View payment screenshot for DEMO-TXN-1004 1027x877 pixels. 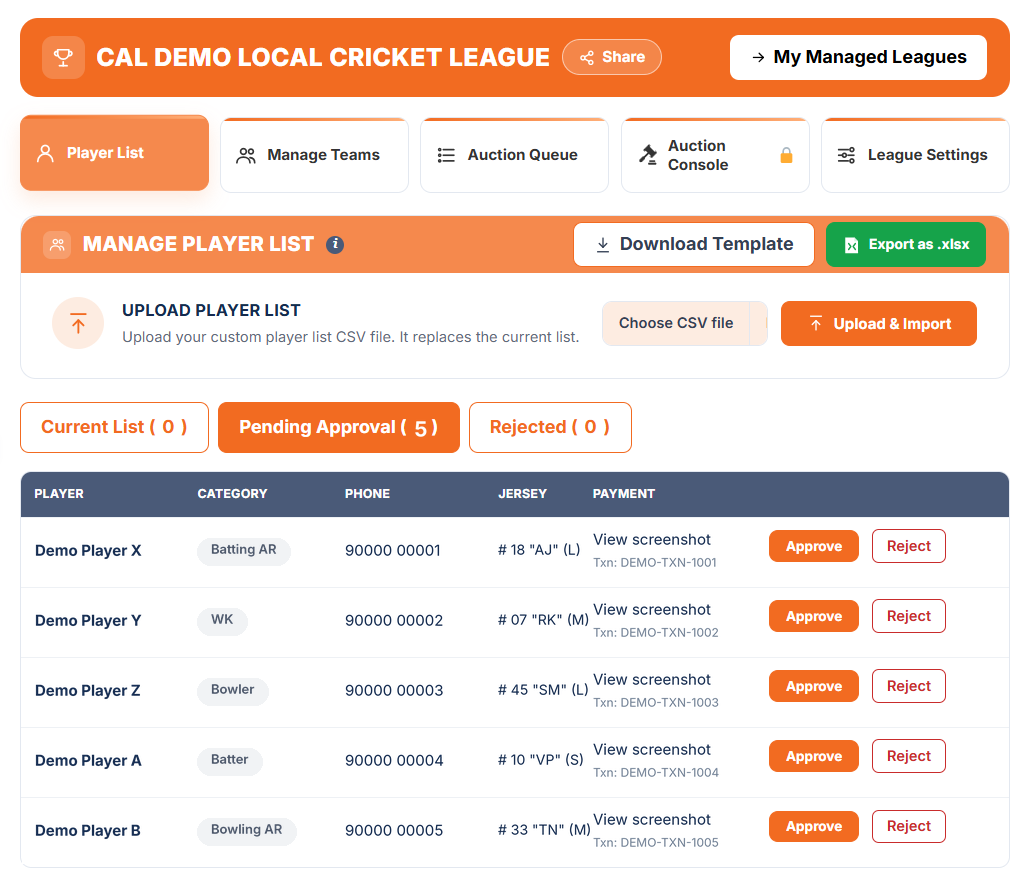[x=652, y=750]
